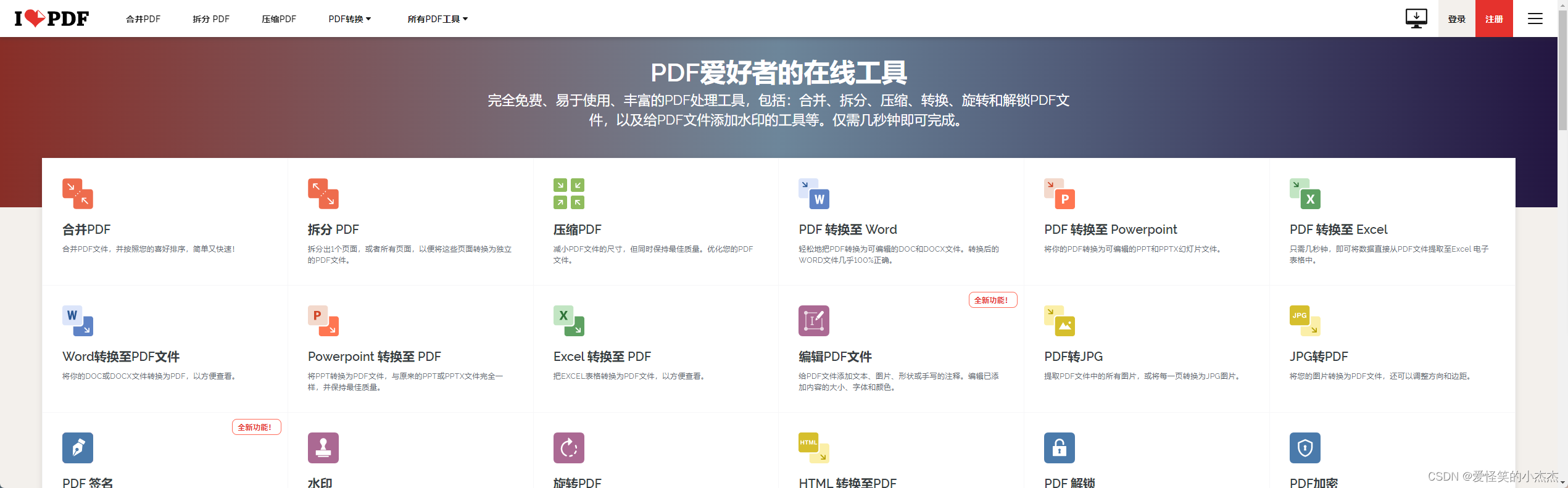Click the PDF 转换至 Word title
This screenshot has height=488, width=1568.
[x=848, y=230]
